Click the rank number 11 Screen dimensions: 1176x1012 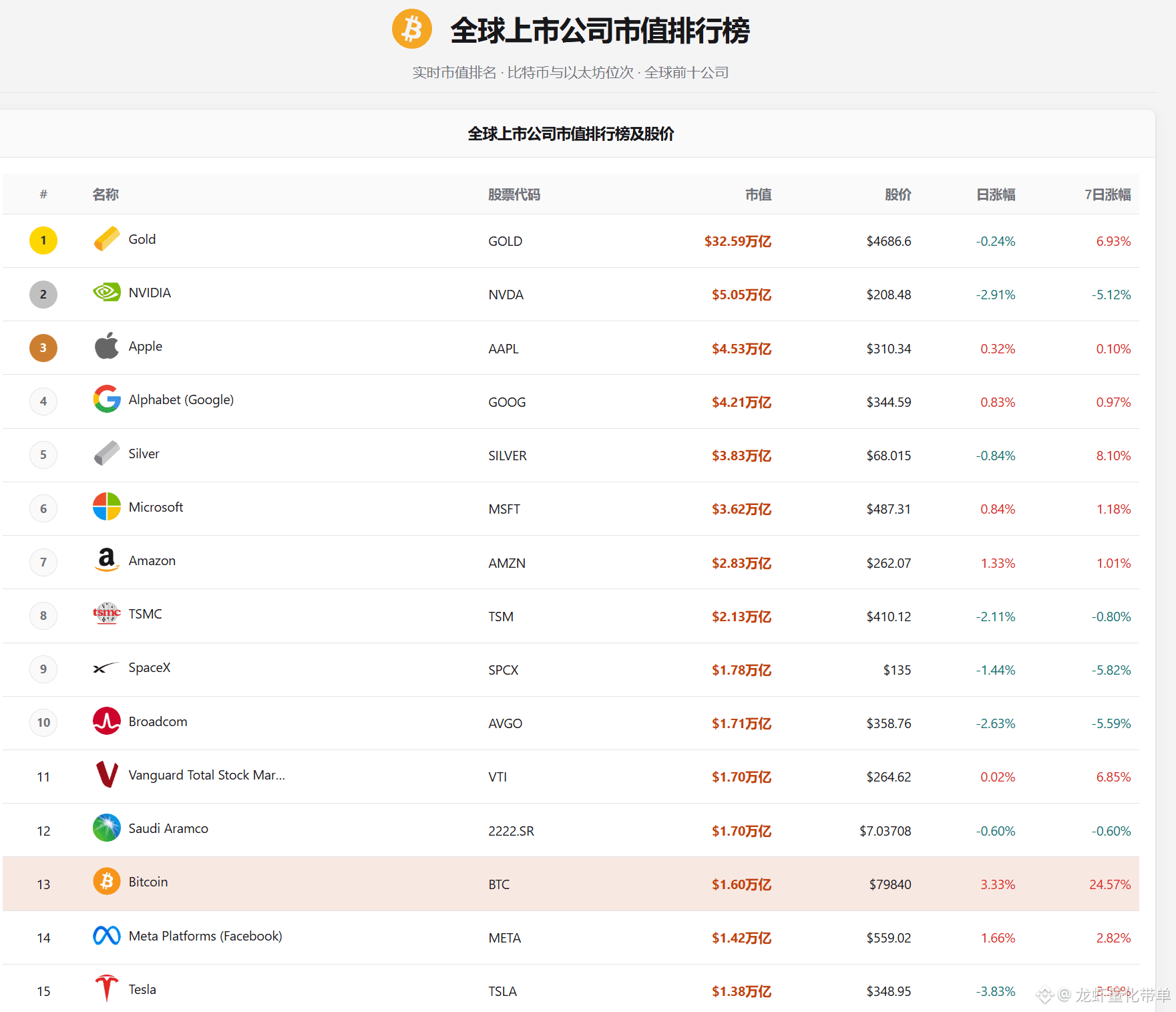pyautogui.click(x=43, y=777)
